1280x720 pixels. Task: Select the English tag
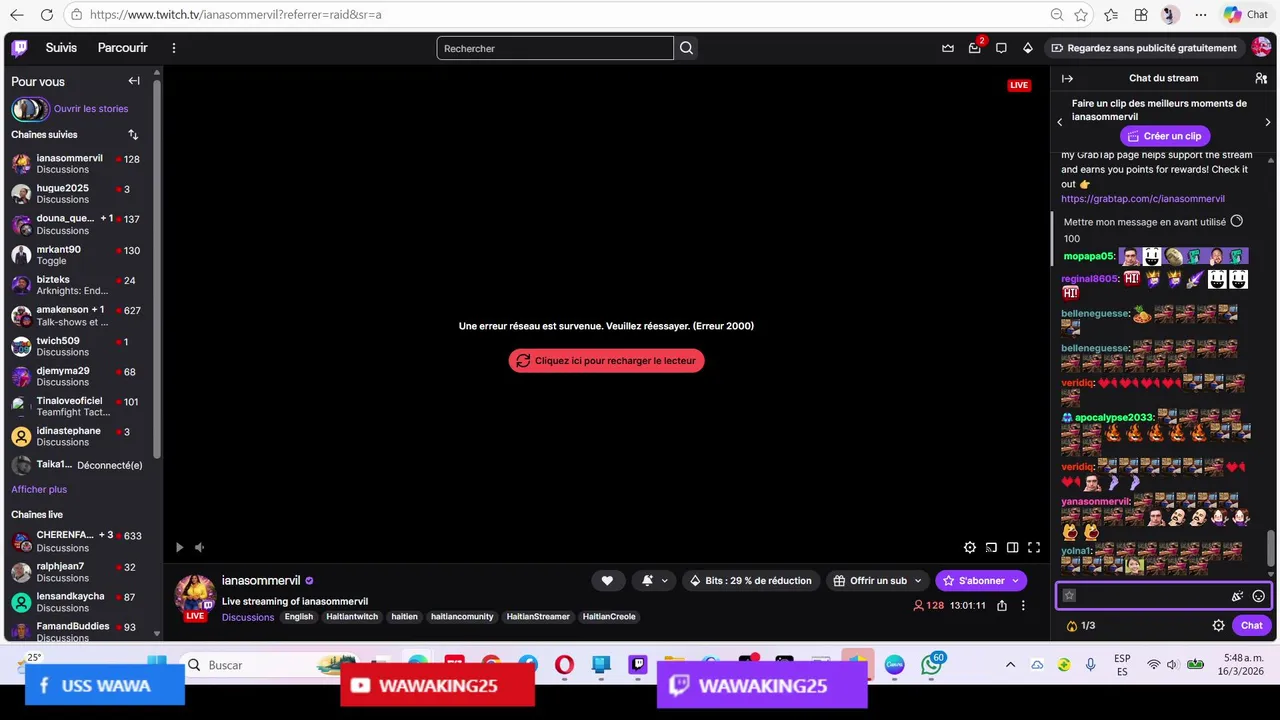pos(298,617)
